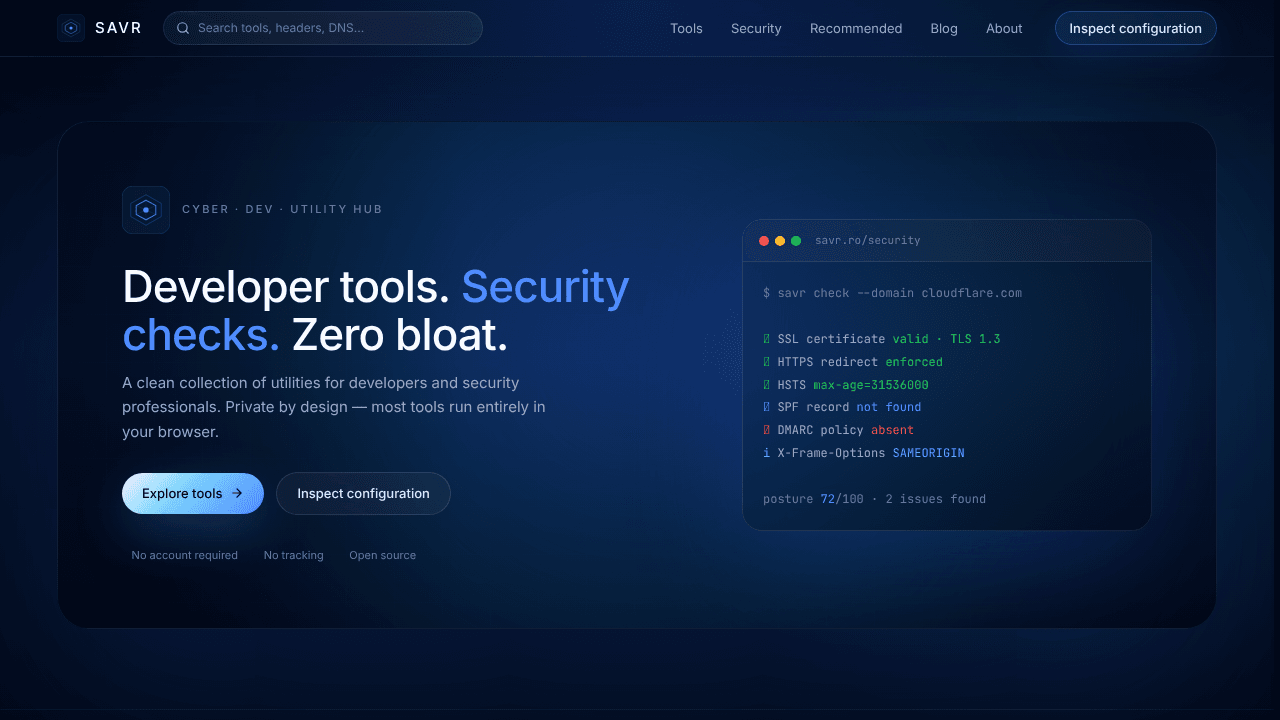Focus the search tools, headers, DNS field
Screen dimensions: 1280x720
[323, 28]
